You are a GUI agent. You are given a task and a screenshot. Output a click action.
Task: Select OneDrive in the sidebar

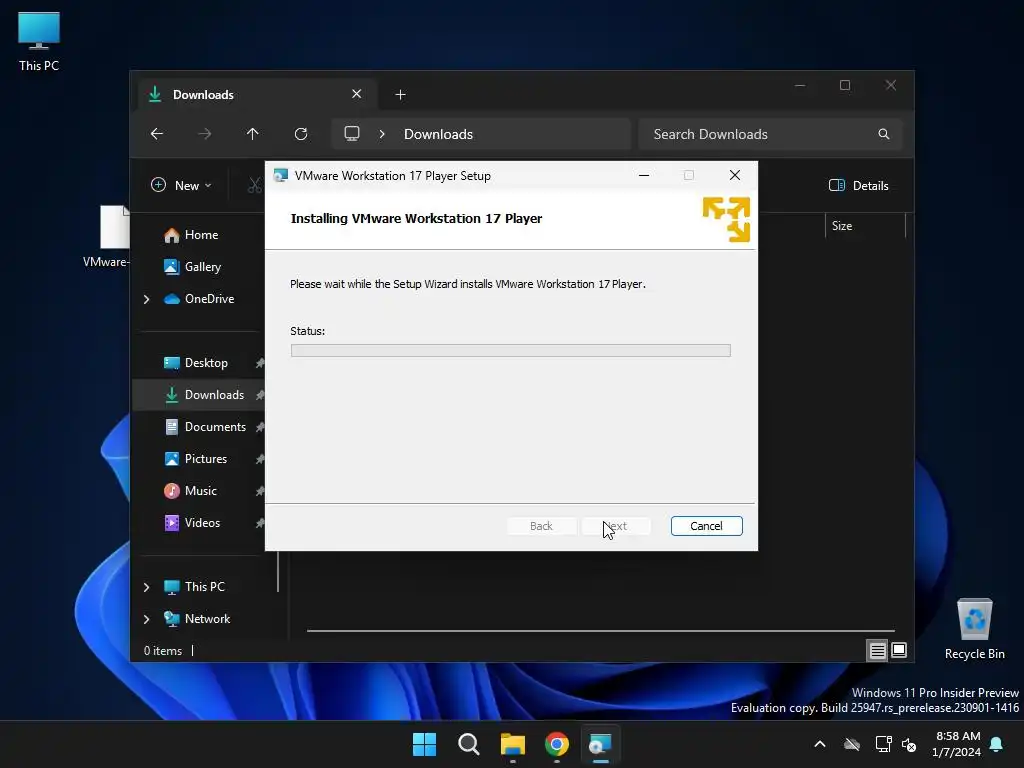tap(209, 298)
